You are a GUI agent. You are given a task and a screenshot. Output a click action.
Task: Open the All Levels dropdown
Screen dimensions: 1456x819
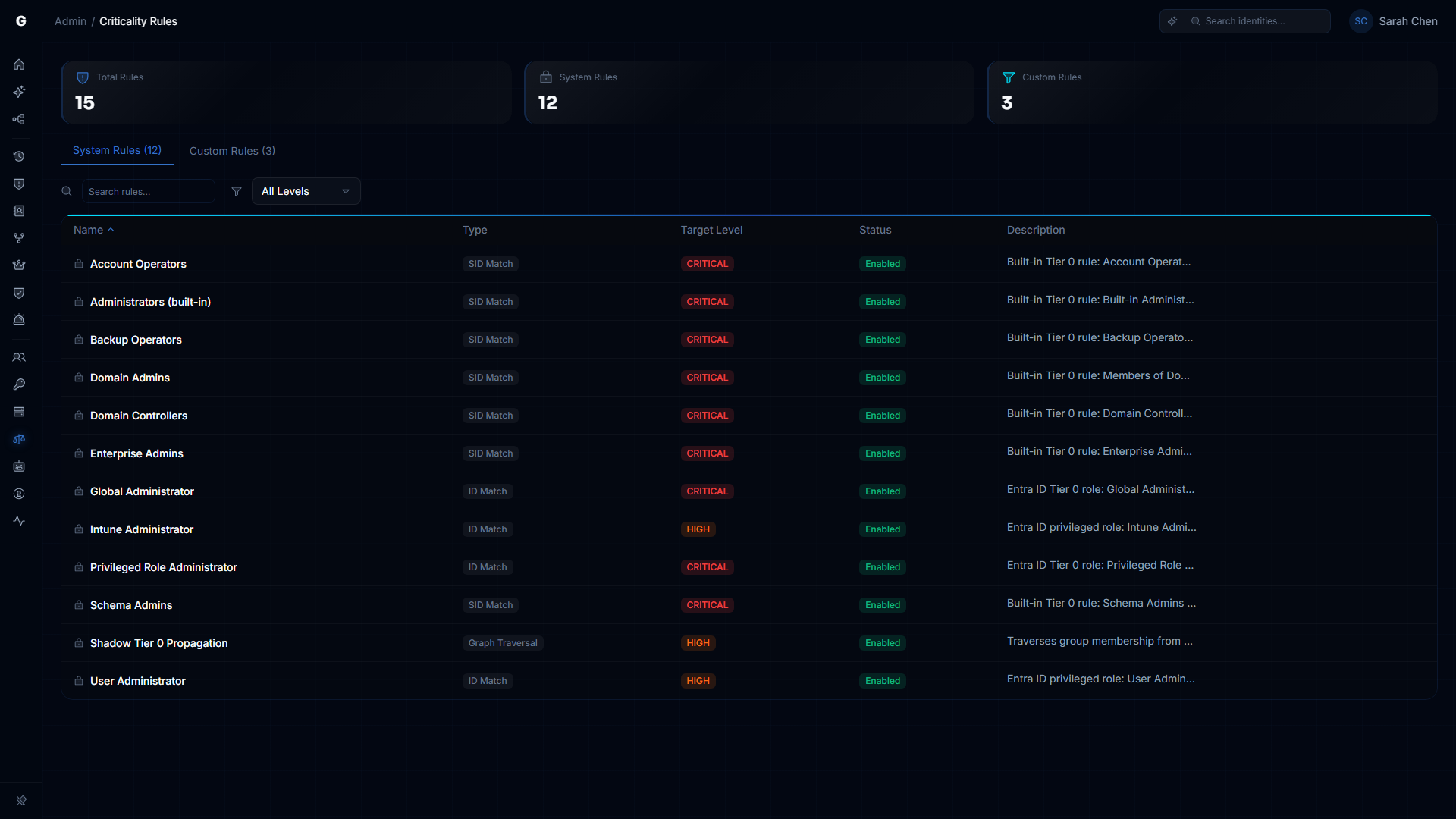coord(306,191)
